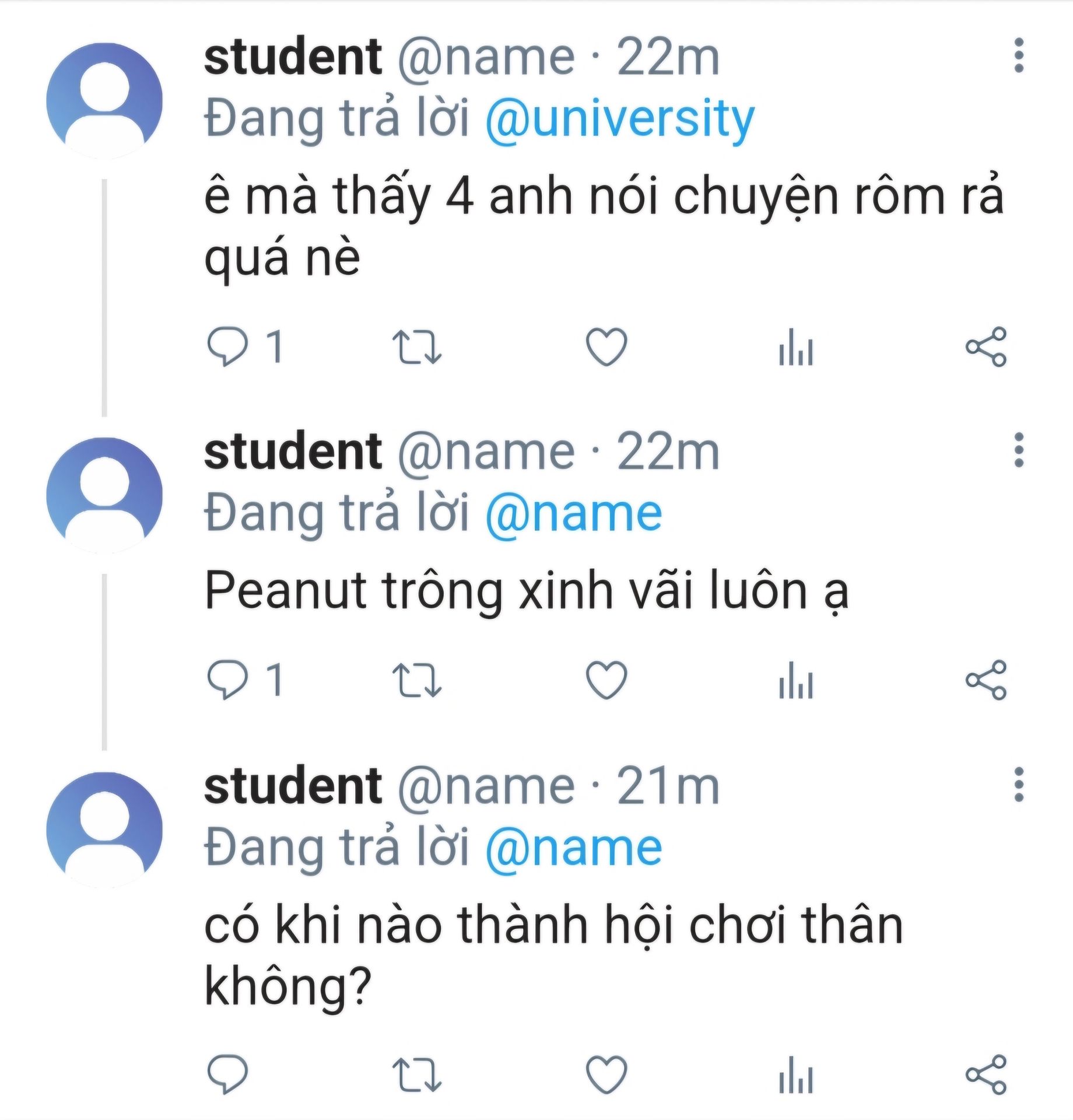1073x1120 pixels.
Task: Like the "4 anh nói chuyện" tweet
Action: pyautogui.click(x=606, y=347)
